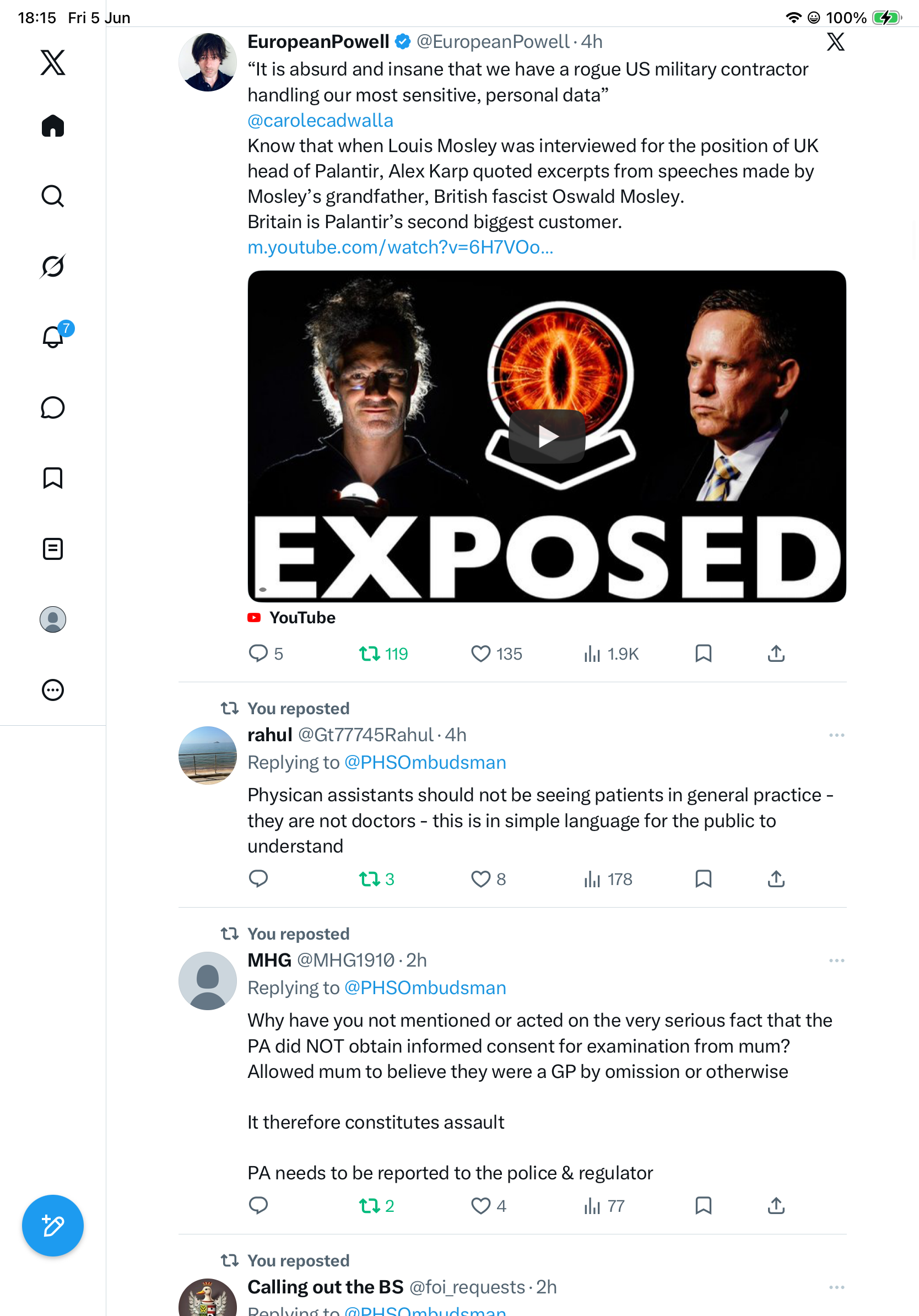Open messages chat bubble icon

click(53, 407)
